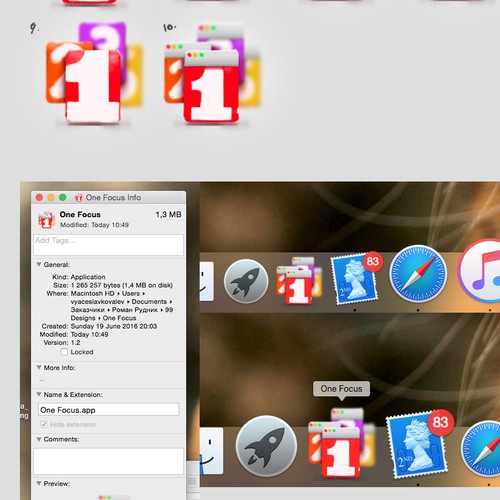This screenshot has width=500, height=500.
Task: Zoom the One Focus Info window
Action: [63, 197]
